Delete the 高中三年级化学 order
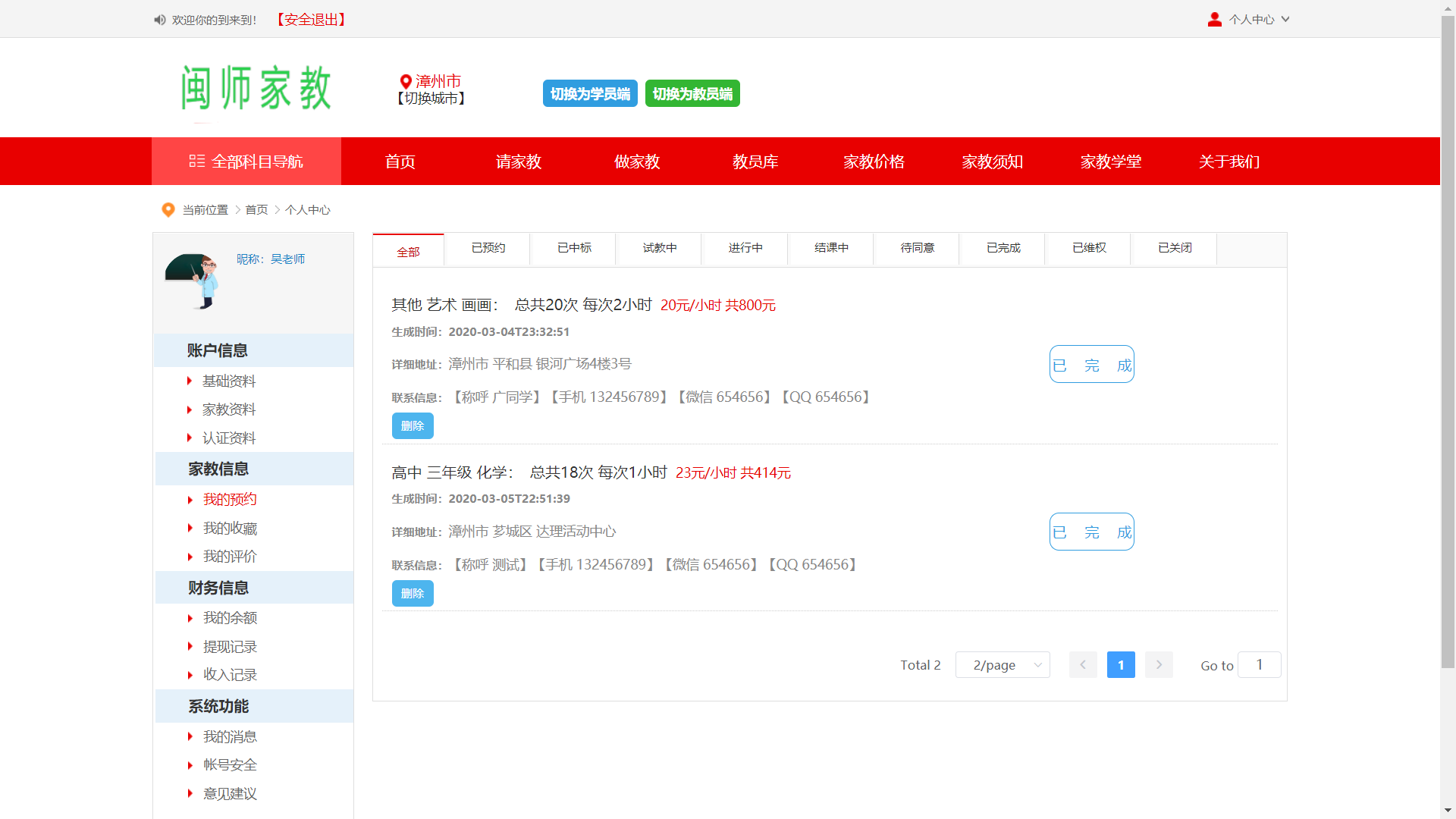The width and height of the screenshot is (1456, 819). click(x=413, y=594)
